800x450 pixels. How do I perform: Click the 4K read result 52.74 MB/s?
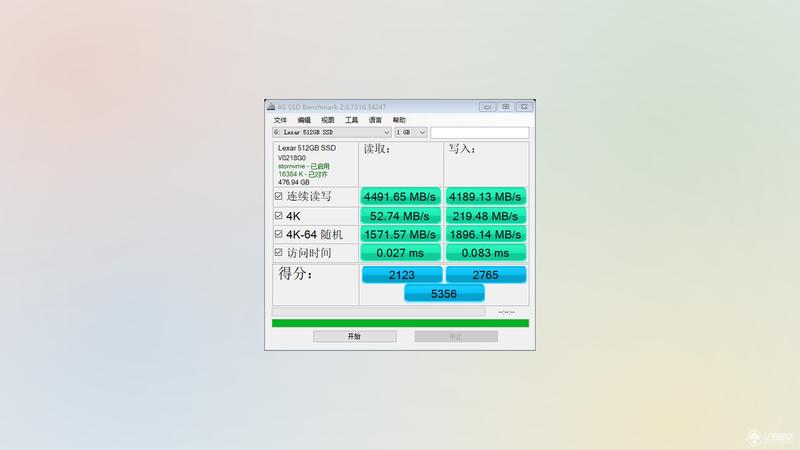[401, 216]
